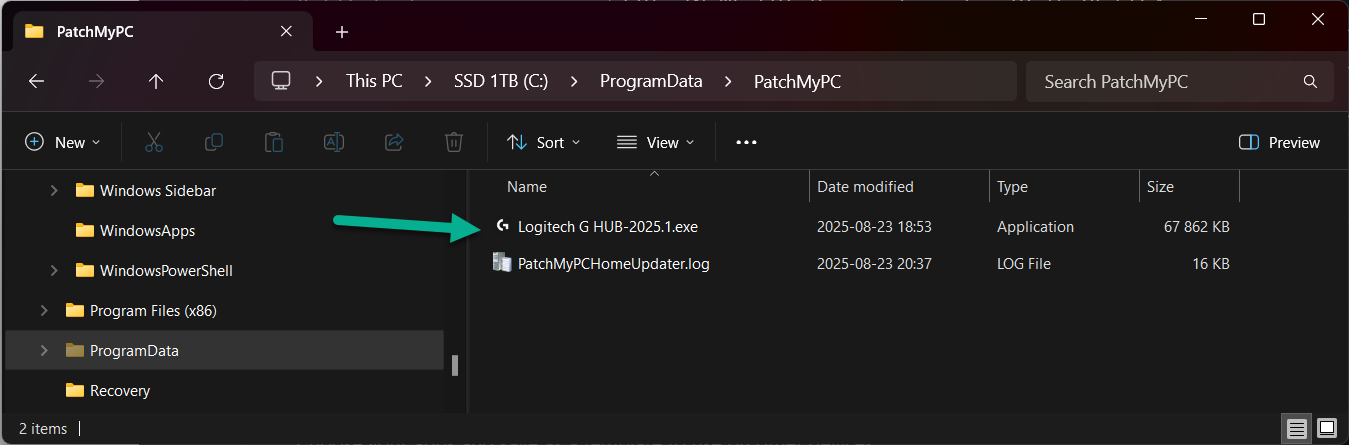Click the Copy icon in toolbar
Screen dimensions: 1349x445
(213, 142)
